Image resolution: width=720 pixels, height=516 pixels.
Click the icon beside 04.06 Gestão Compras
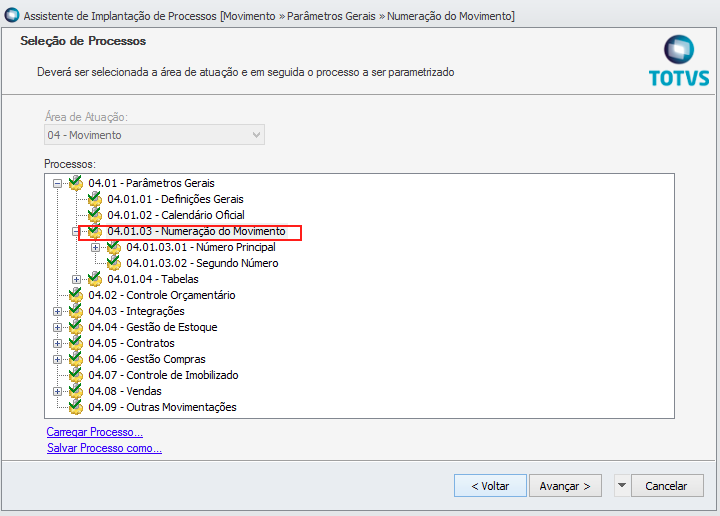pos(76,359)
